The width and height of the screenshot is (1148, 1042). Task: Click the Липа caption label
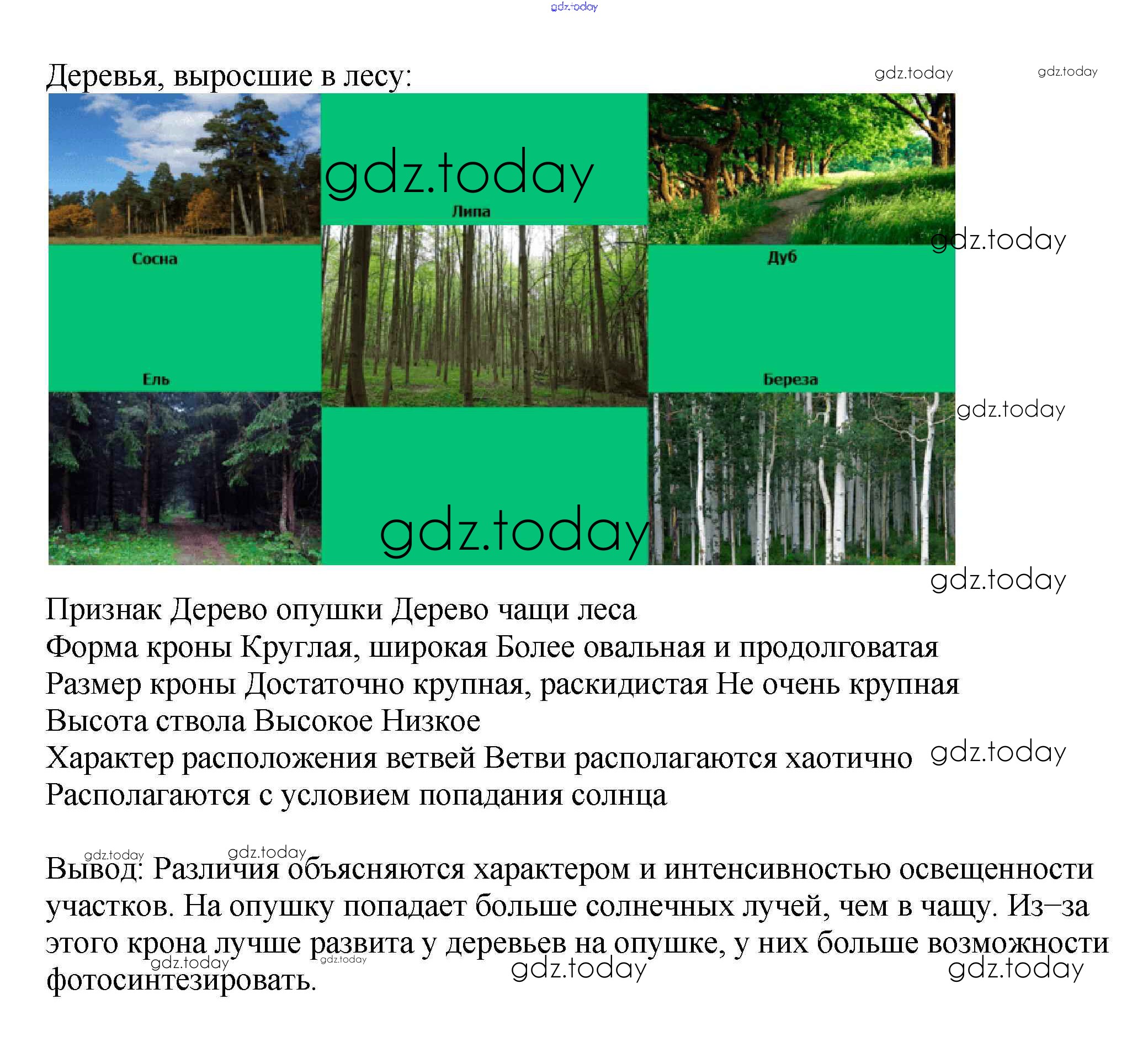coord(470,212)
